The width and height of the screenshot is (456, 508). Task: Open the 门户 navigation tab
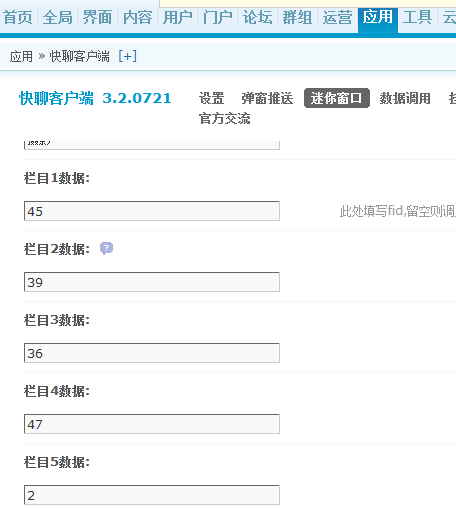(x=218, y=17)
